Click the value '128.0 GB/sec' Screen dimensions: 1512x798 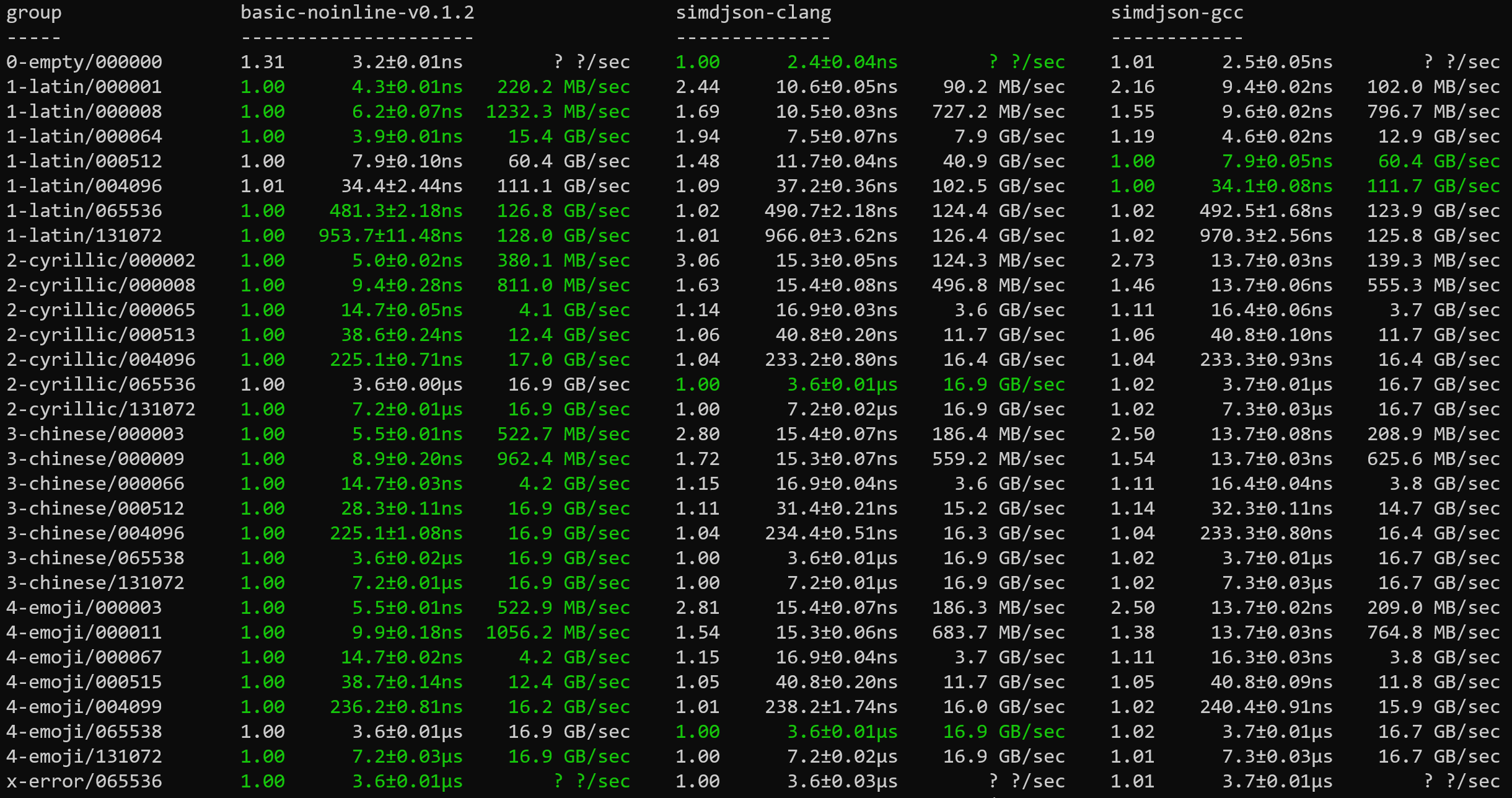point(564,236)
